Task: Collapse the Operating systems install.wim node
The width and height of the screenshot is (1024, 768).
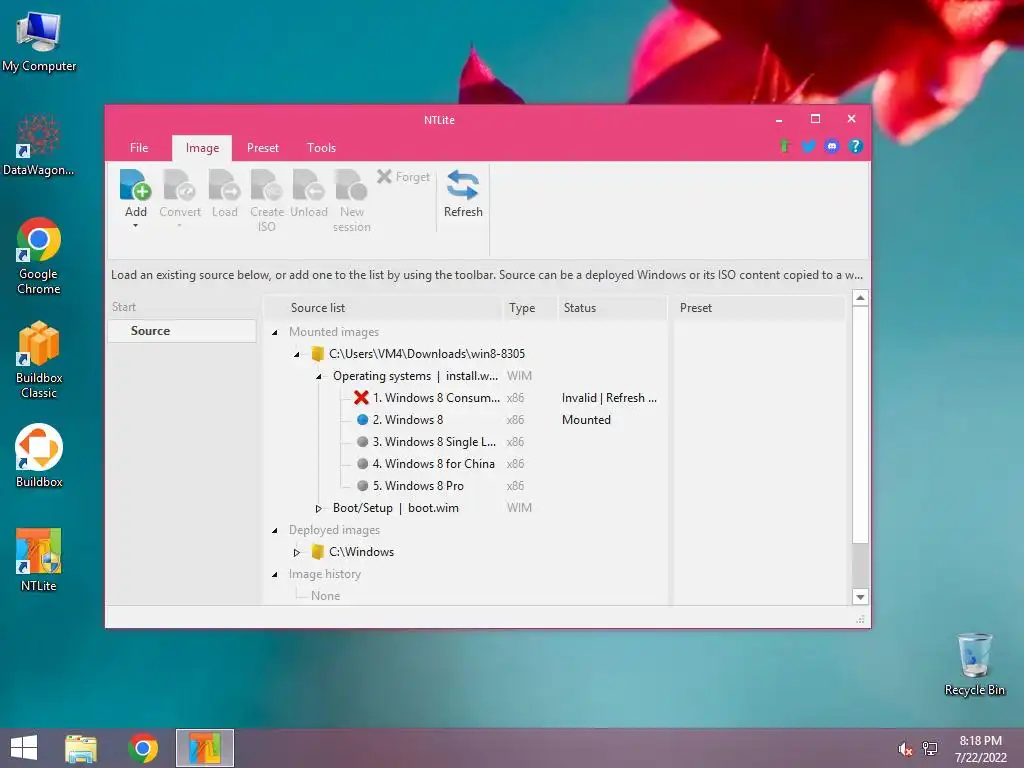Action: (x=319, y=377)
